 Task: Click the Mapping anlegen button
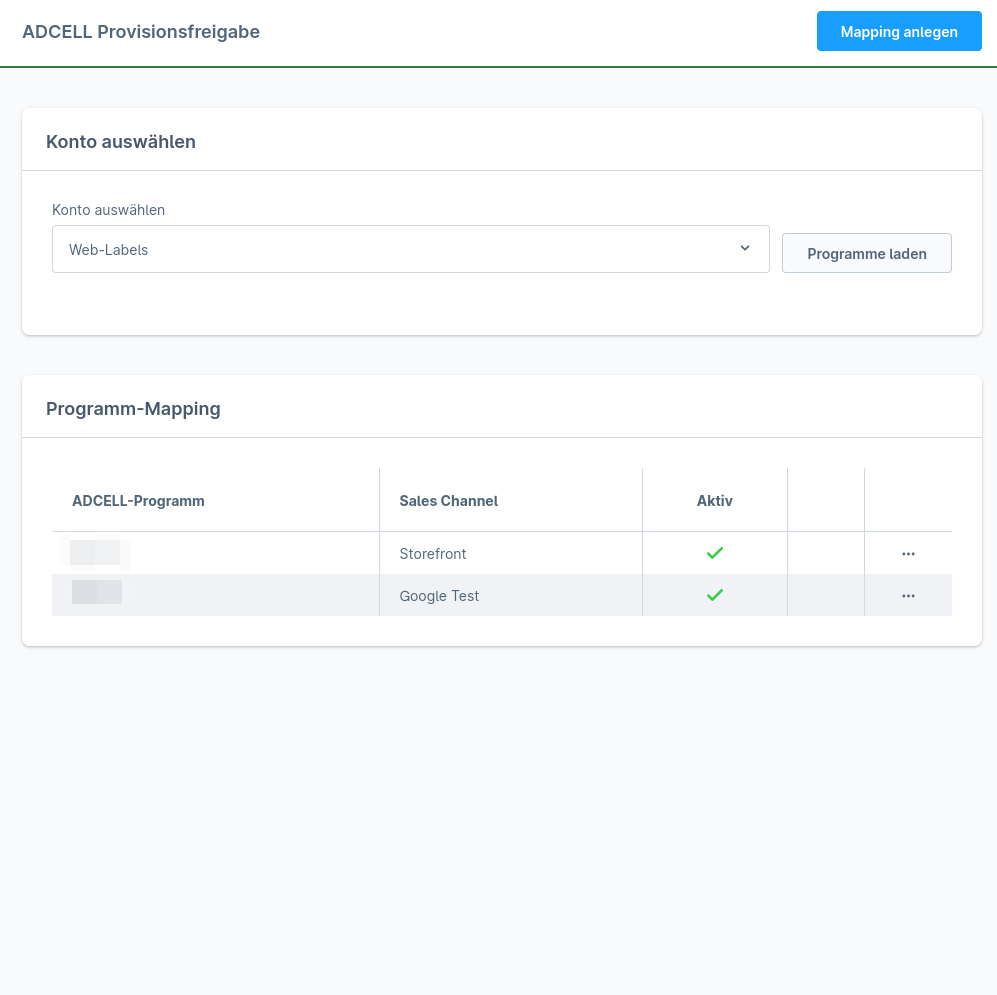point(898,31)
